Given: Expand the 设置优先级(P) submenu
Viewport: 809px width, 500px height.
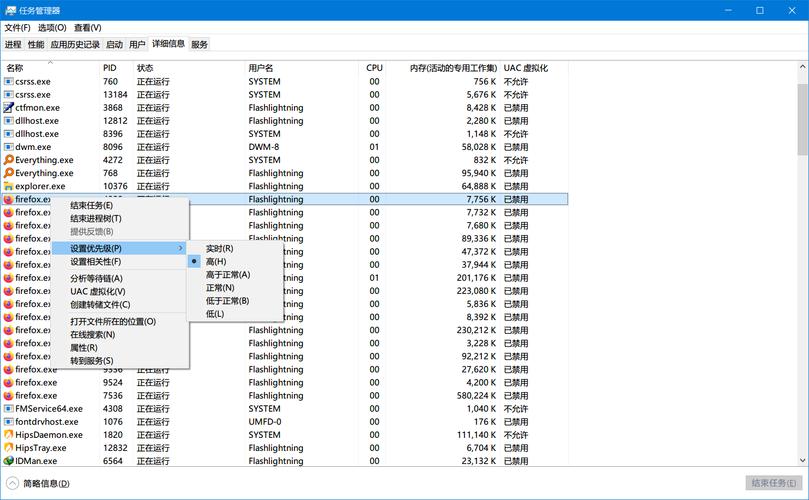Looking at the screenshot, I should click(120, 248).
